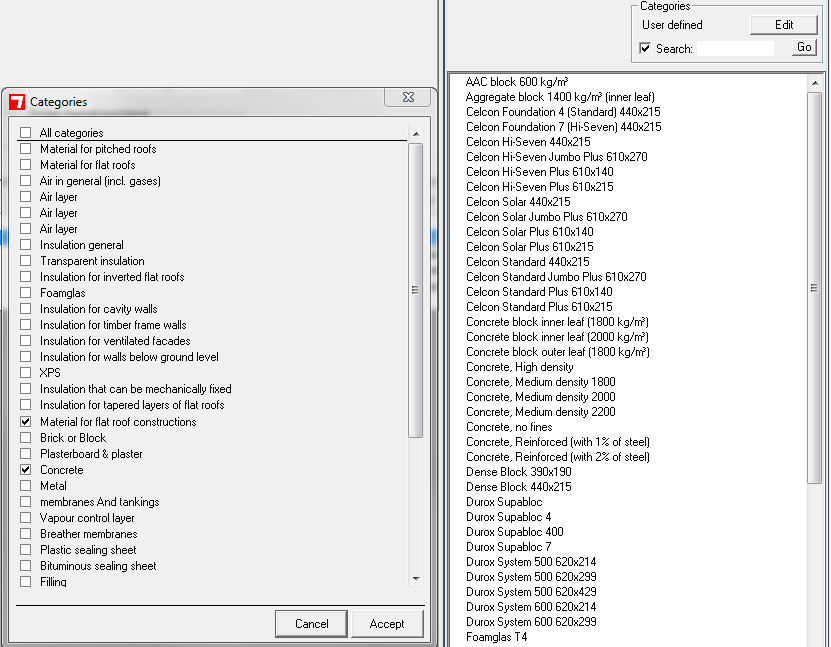
Task: Enable Insulation for cavity walls
Action: click(x=25, y=308)
